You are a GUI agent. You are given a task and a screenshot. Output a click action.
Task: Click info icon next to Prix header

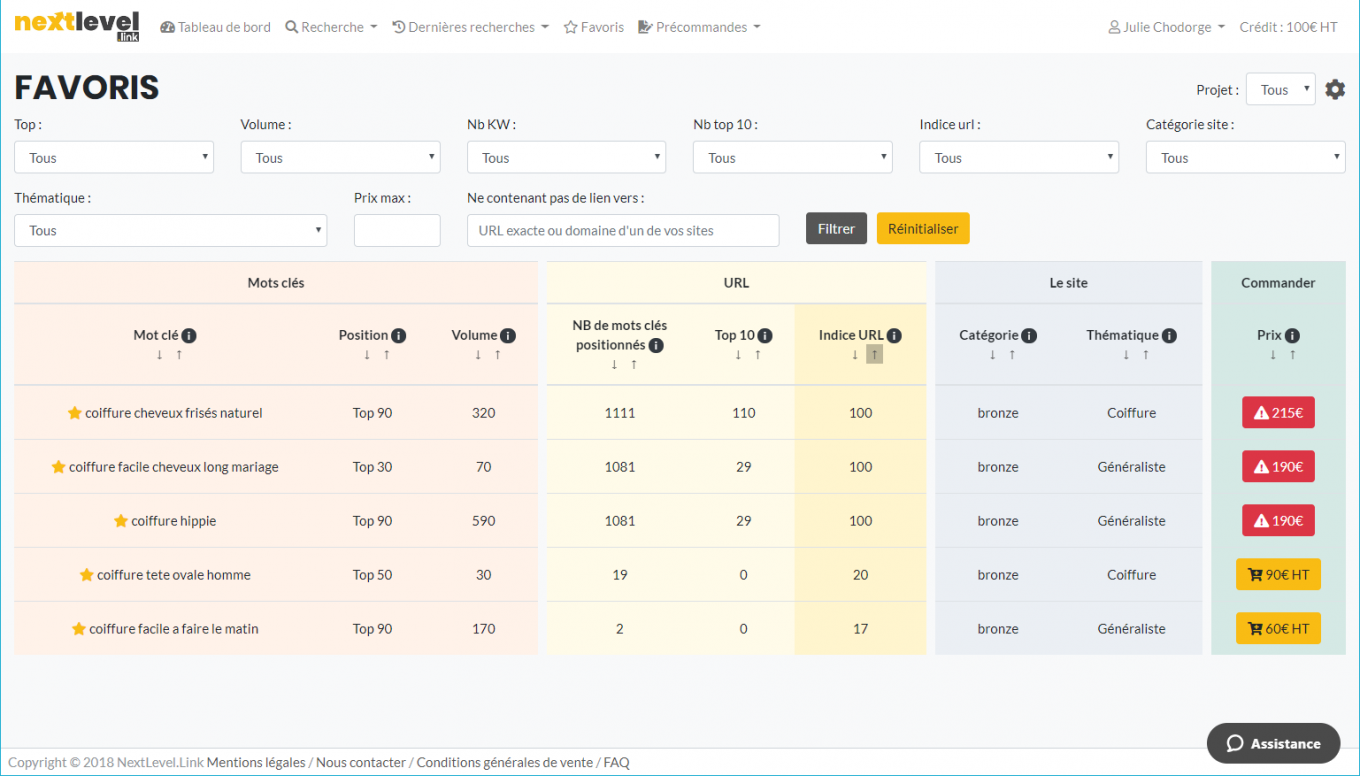click(1292, 336)
